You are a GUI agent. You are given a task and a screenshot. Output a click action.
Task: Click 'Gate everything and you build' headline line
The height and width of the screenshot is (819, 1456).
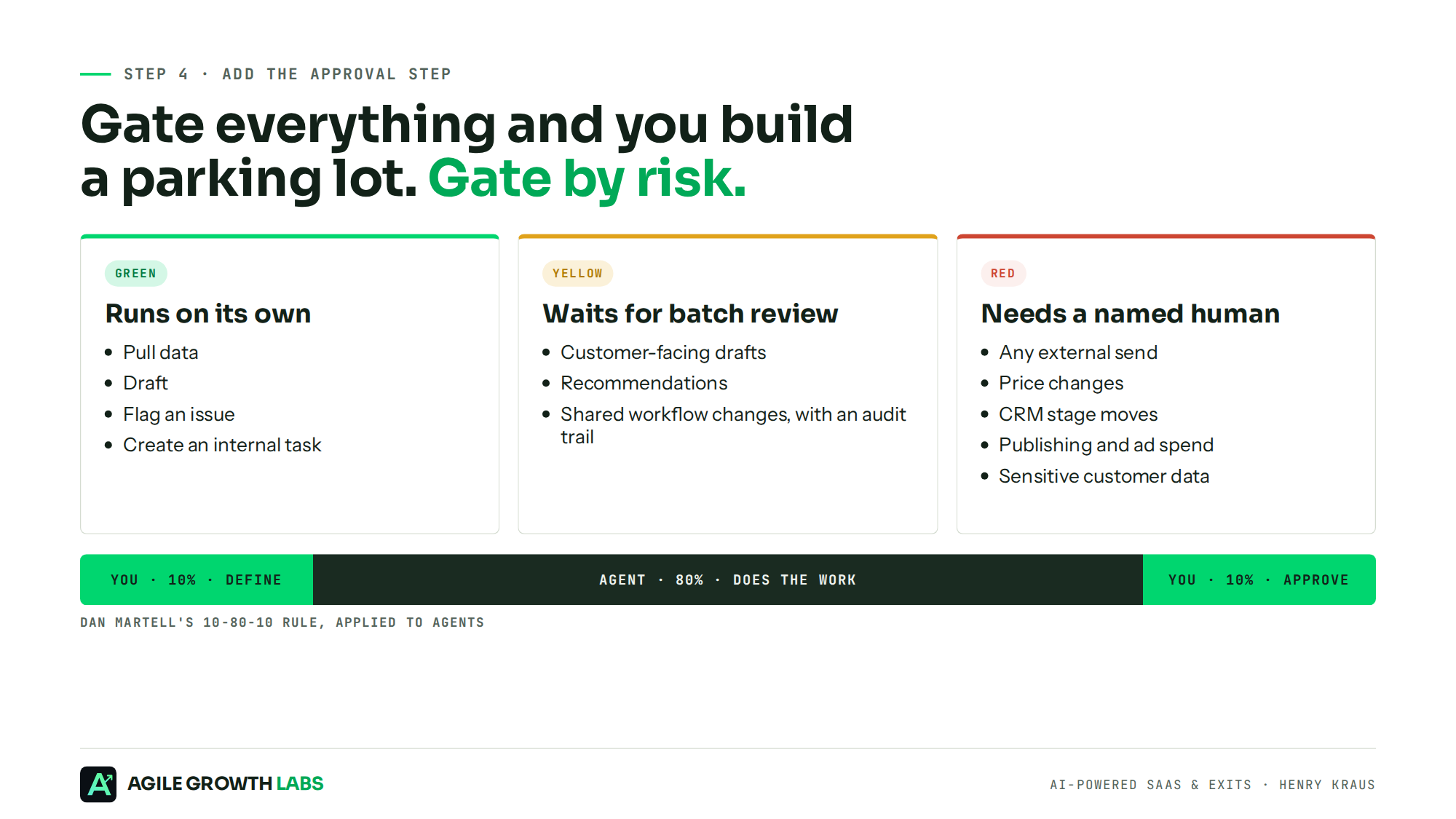(467, 124)
